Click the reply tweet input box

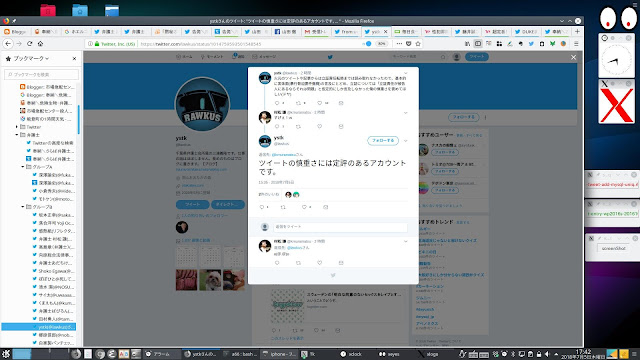click(x=340, y=227)
